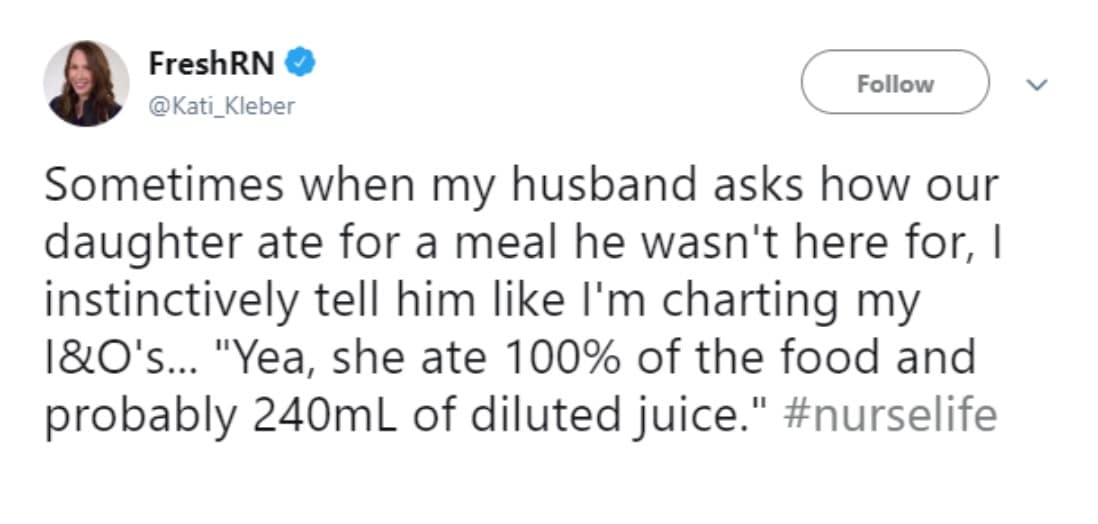
Task: Expand the tweet options chevron
Action: click(x=1038, y=85)
